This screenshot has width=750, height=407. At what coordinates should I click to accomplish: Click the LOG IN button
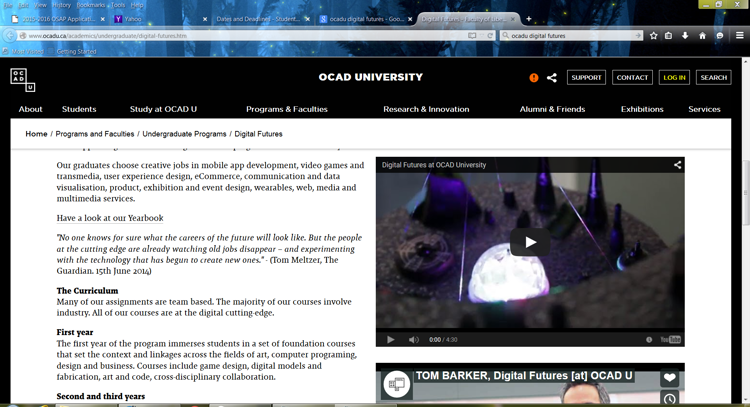click(674, 77)
